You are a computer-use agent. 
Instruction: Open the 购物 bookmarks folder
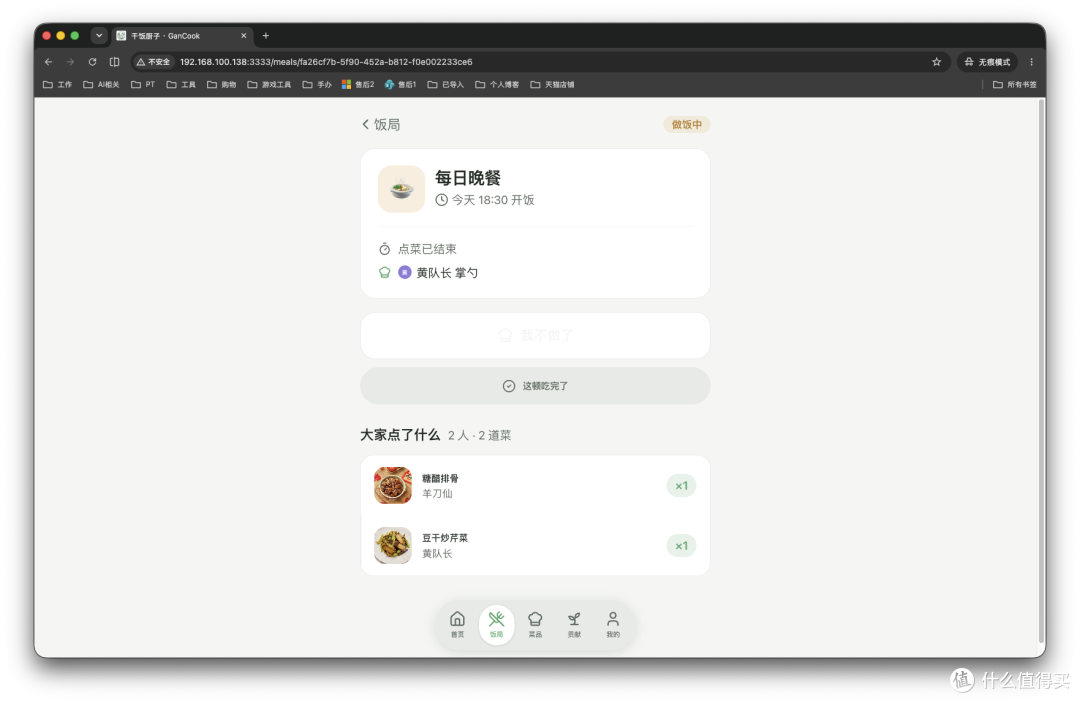tap(222, 85)
